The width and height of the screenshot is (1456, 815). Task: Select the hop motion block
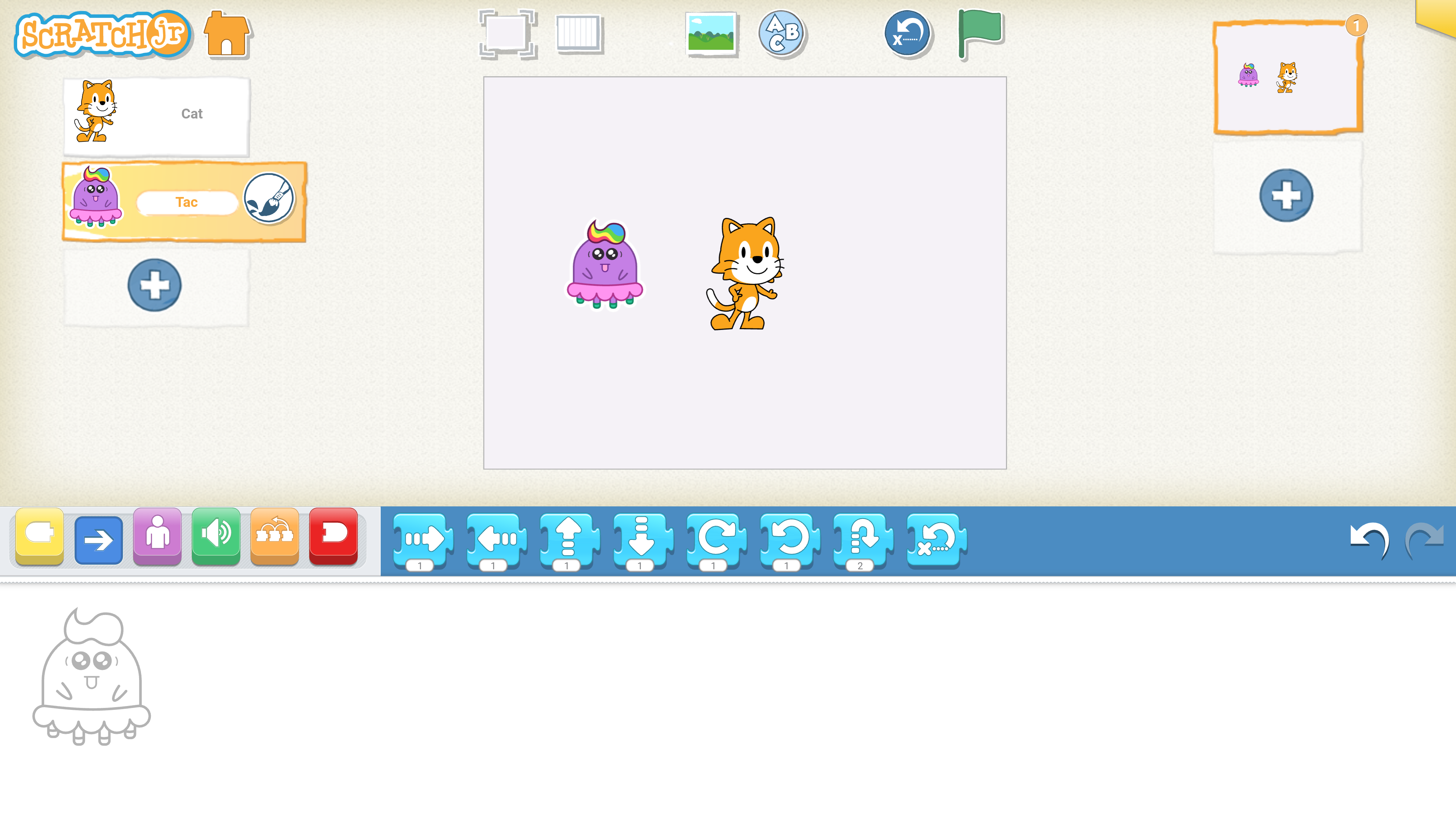859,540
